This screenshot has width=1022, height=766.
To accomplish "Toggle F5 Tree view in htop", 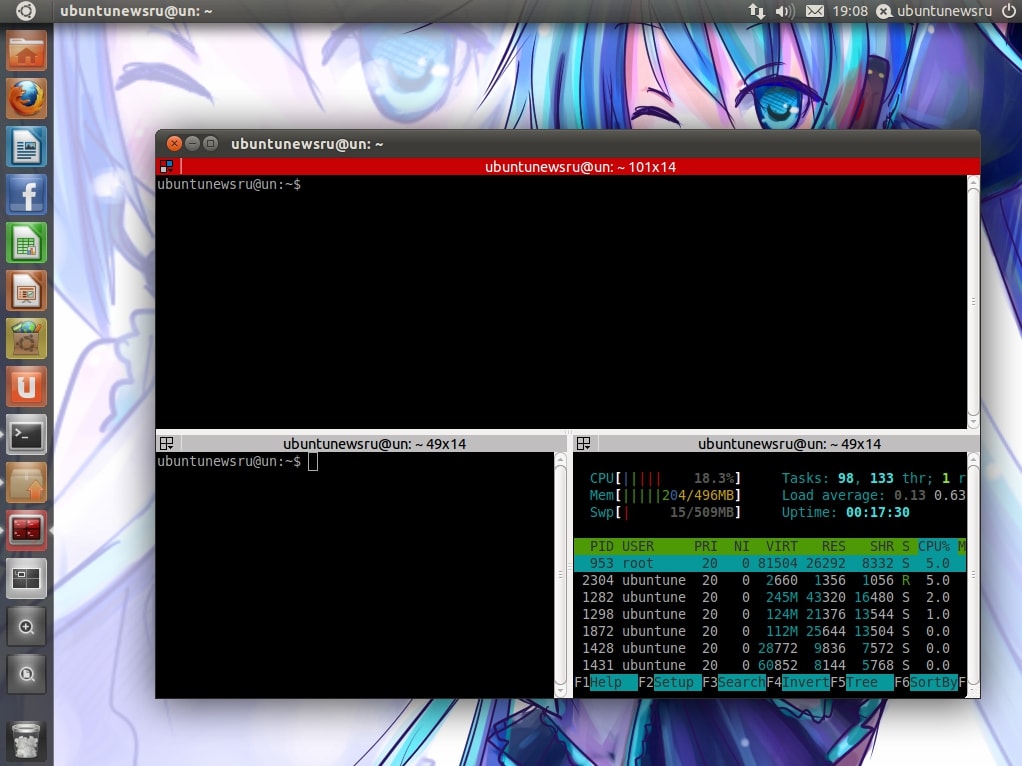I will click(862, 683).
